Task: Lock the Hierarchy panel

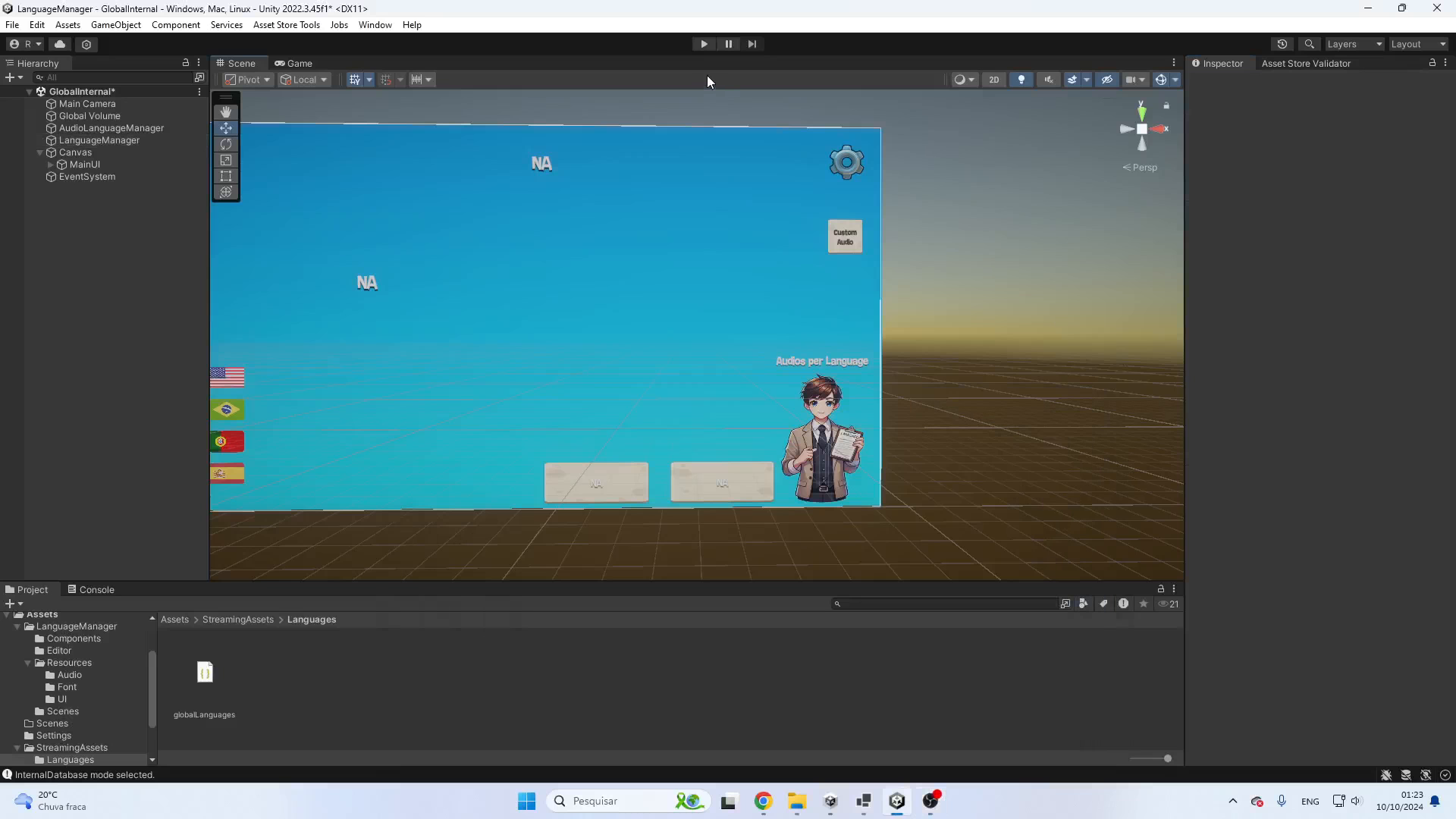Action: pos(185,63)
